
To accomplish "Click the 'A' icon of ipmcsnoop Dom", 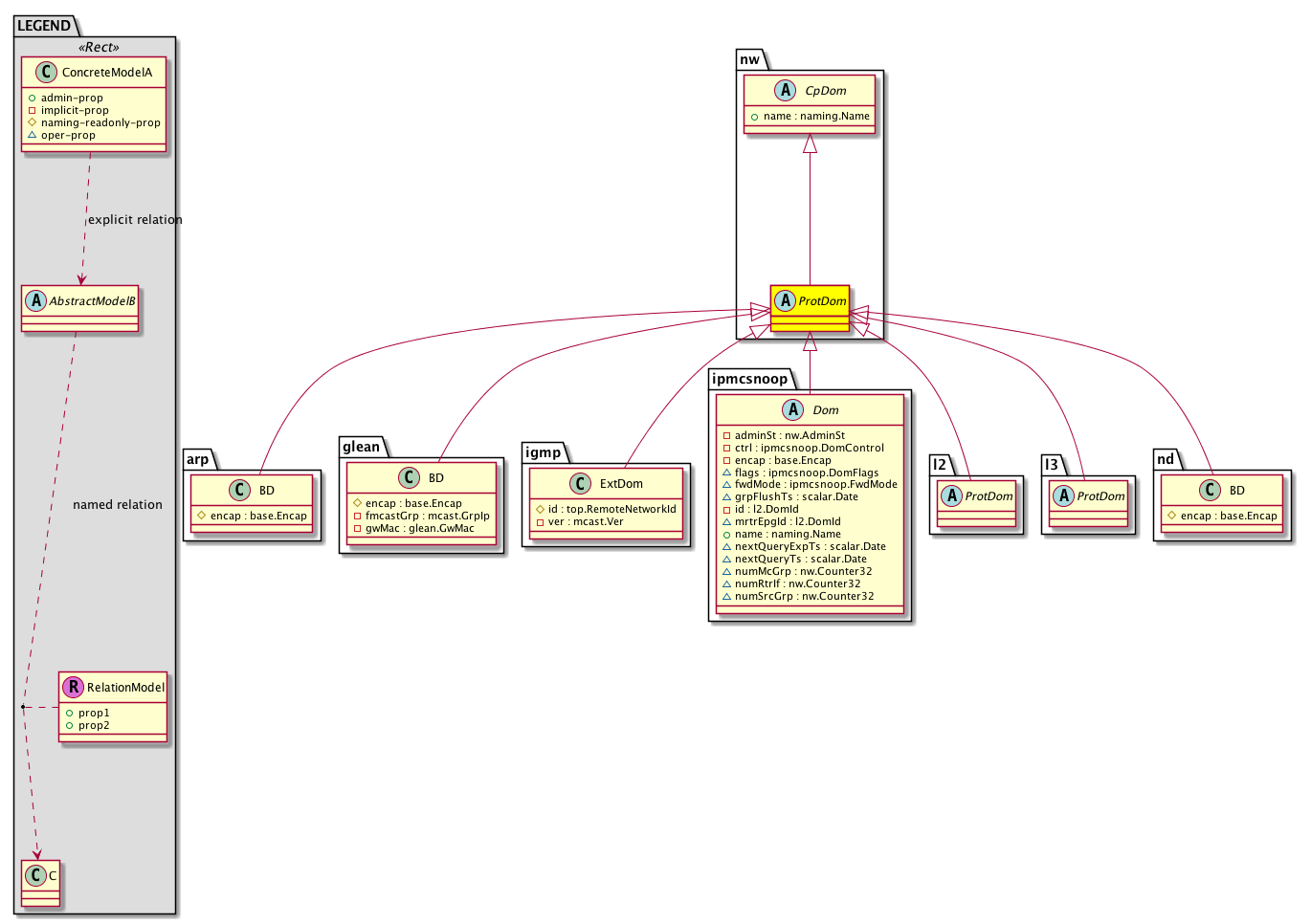I will pos(792,409).
